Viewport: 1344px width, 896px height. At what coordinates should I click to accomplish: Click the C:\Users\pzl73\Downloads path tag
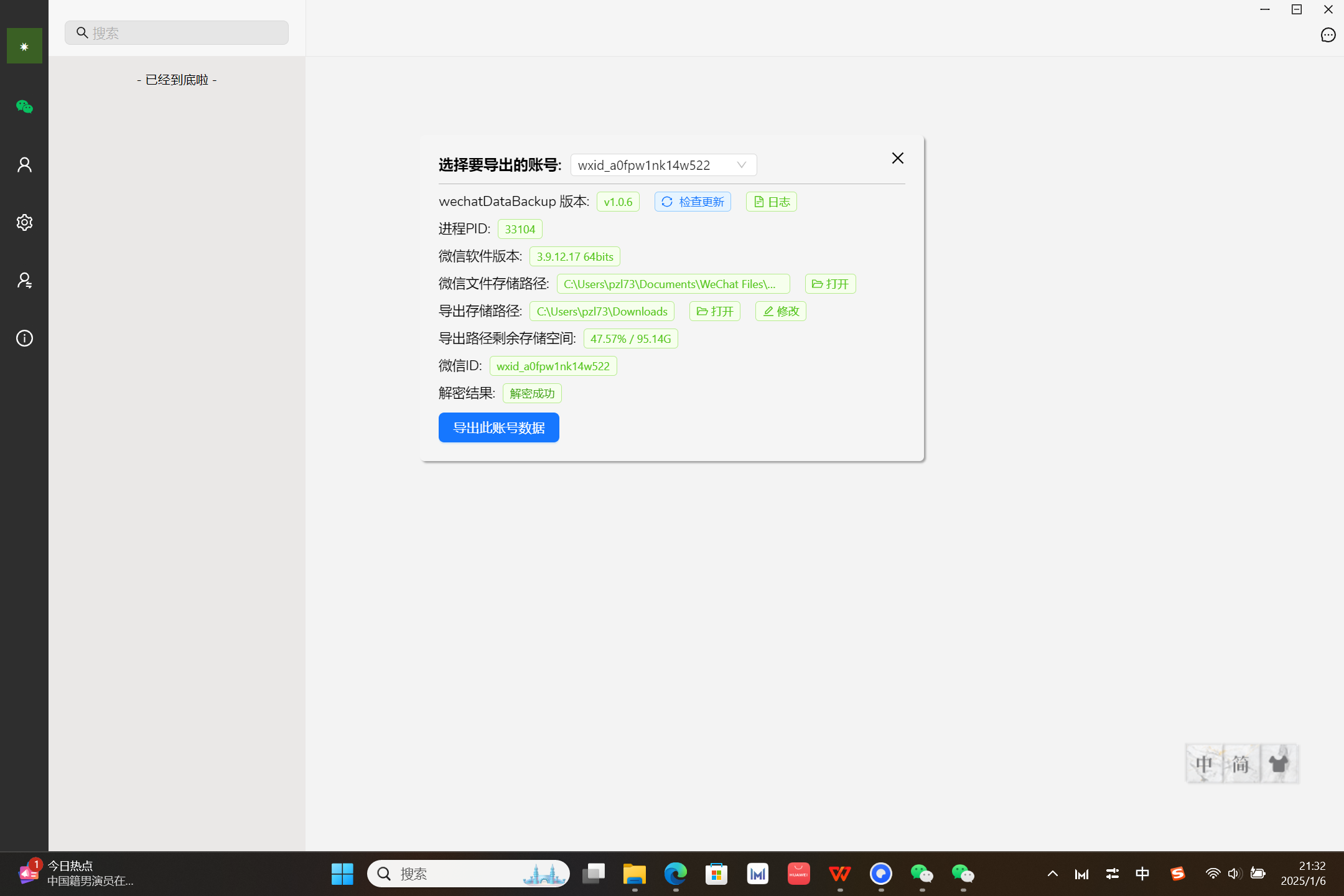coord(602,311)
